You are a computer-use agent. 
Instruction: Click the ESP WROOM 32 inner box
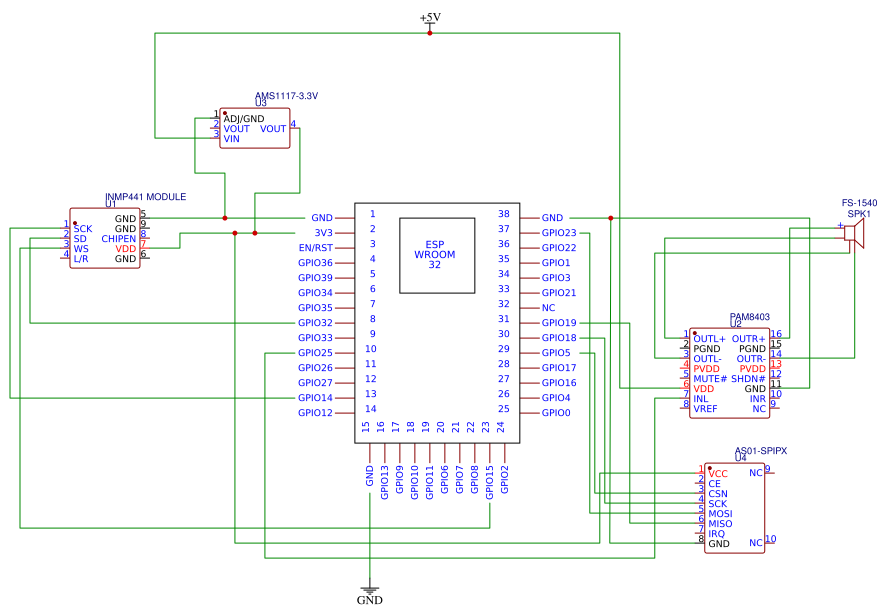point(437,255)
